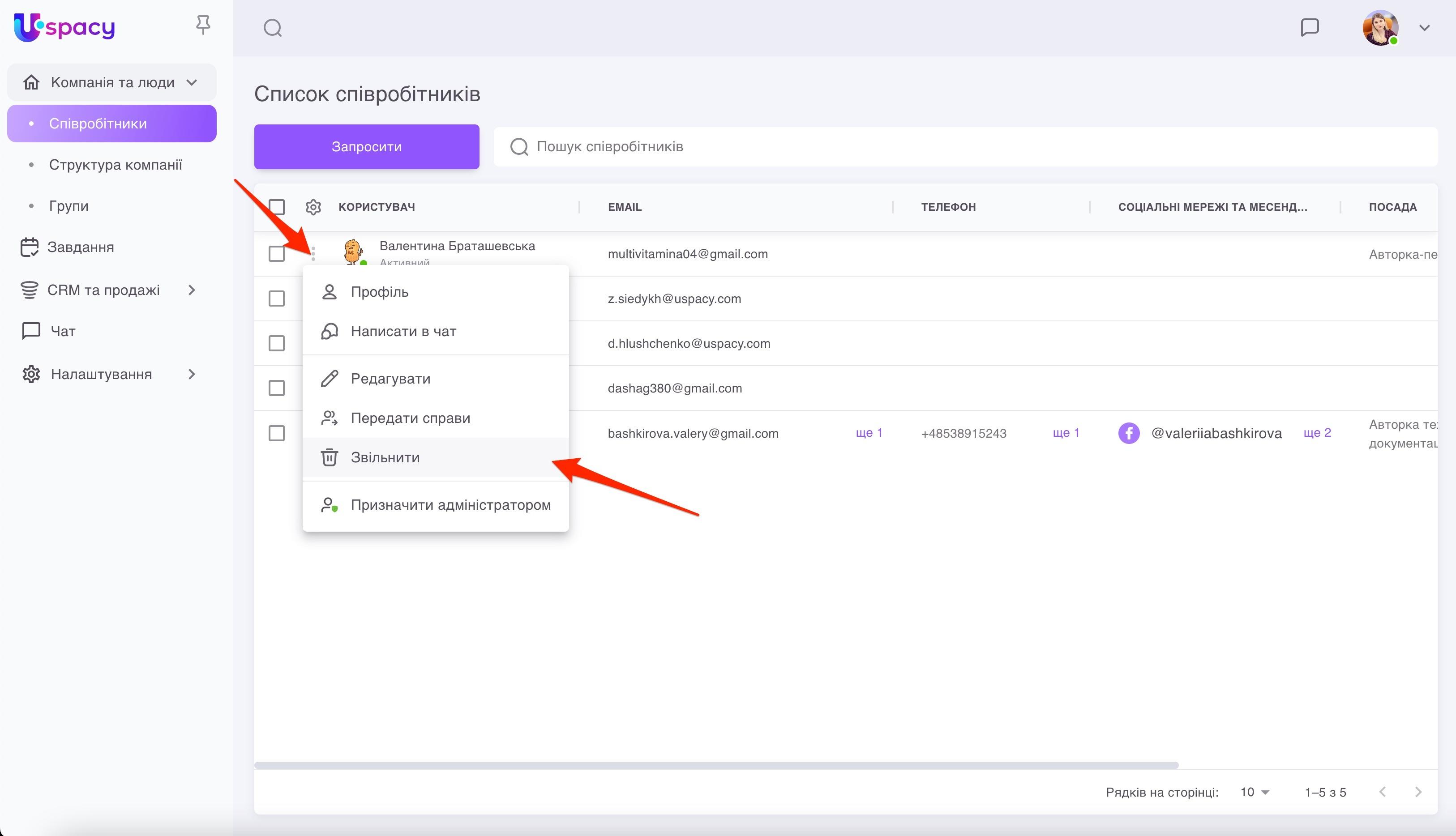
Task: Check the box for multivitamina04@gmail.com row
Action: point(277,253)
